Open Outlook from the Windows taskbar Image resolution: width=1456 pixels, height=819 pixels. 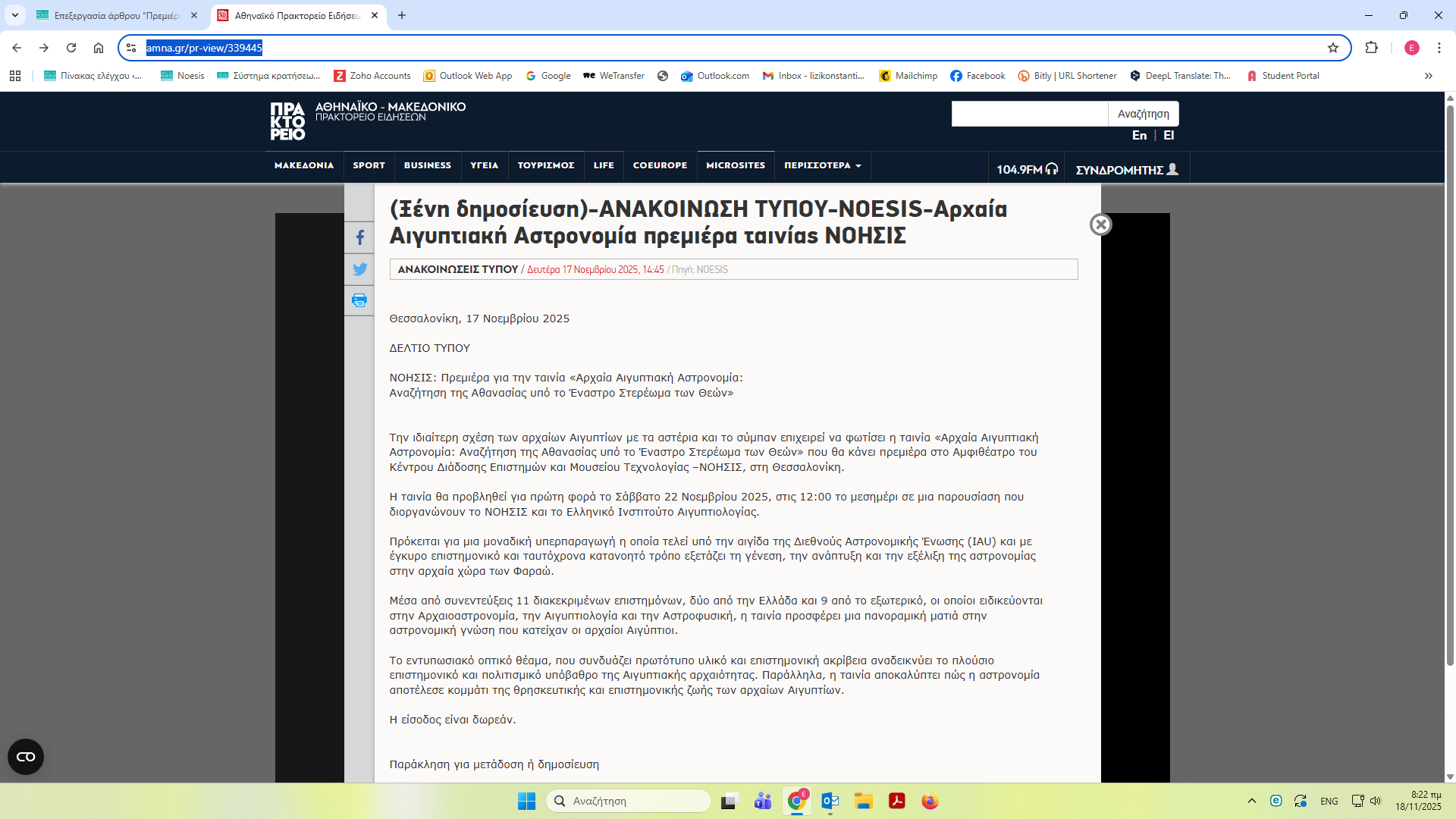click(830, 801)
